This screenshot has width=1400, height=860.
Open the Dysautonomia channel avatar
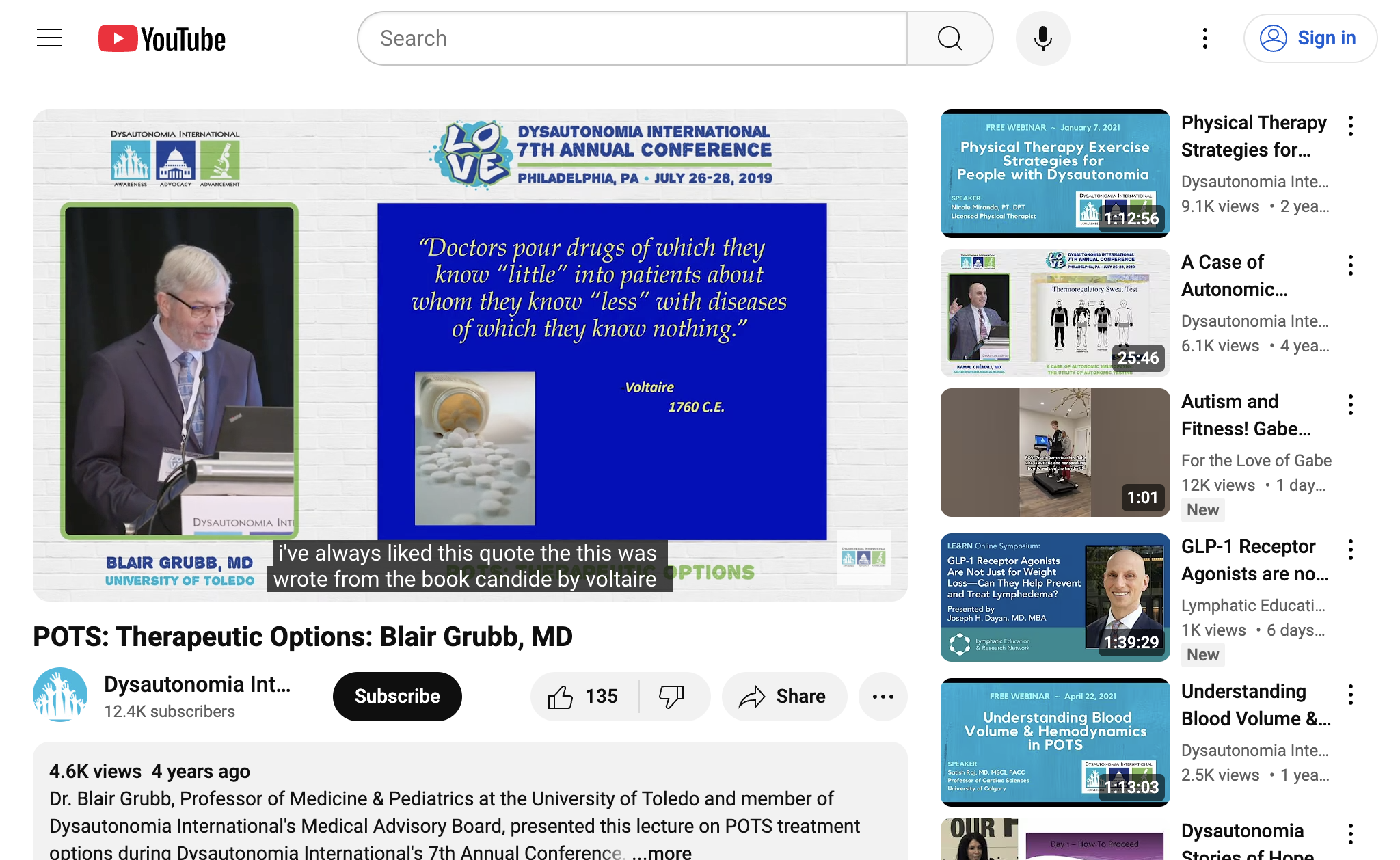(60, 695)
